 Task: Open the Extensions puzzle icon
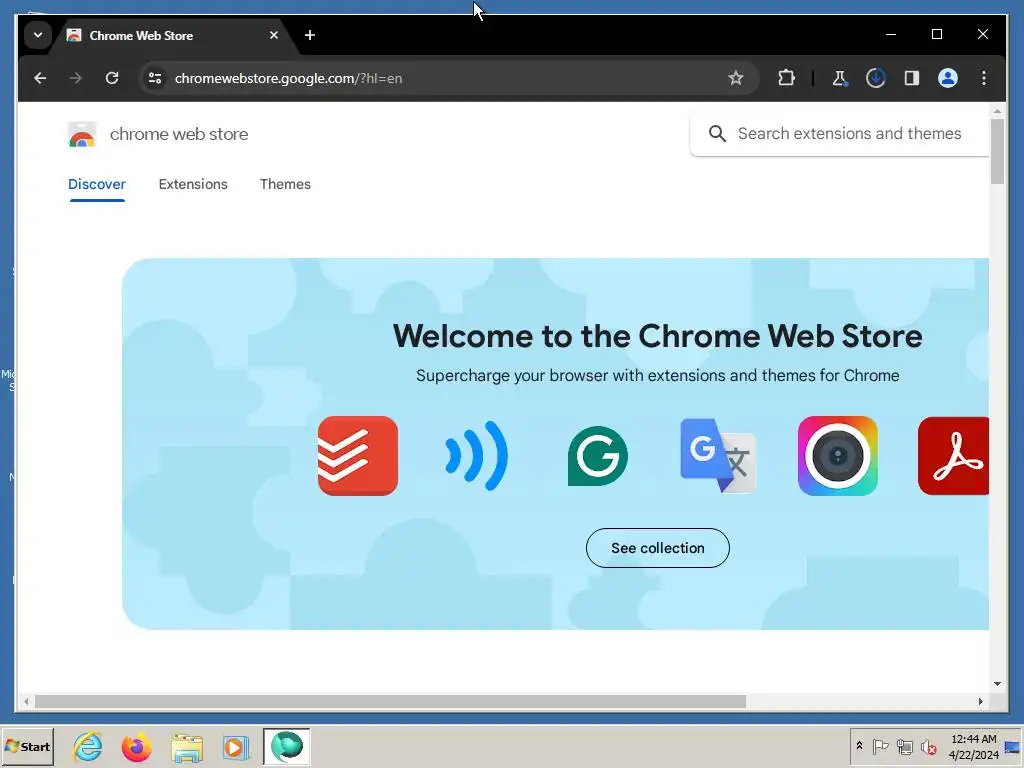[786, 78]
